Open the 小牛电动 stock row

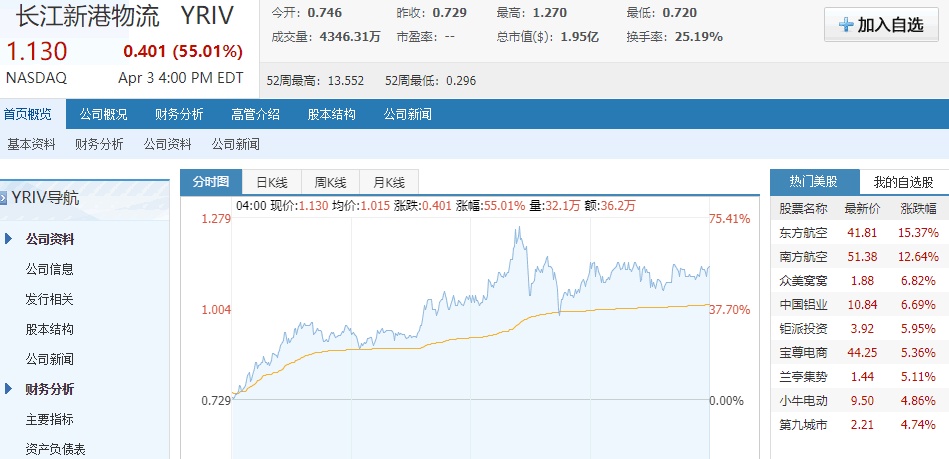click(x=859, y=400)
